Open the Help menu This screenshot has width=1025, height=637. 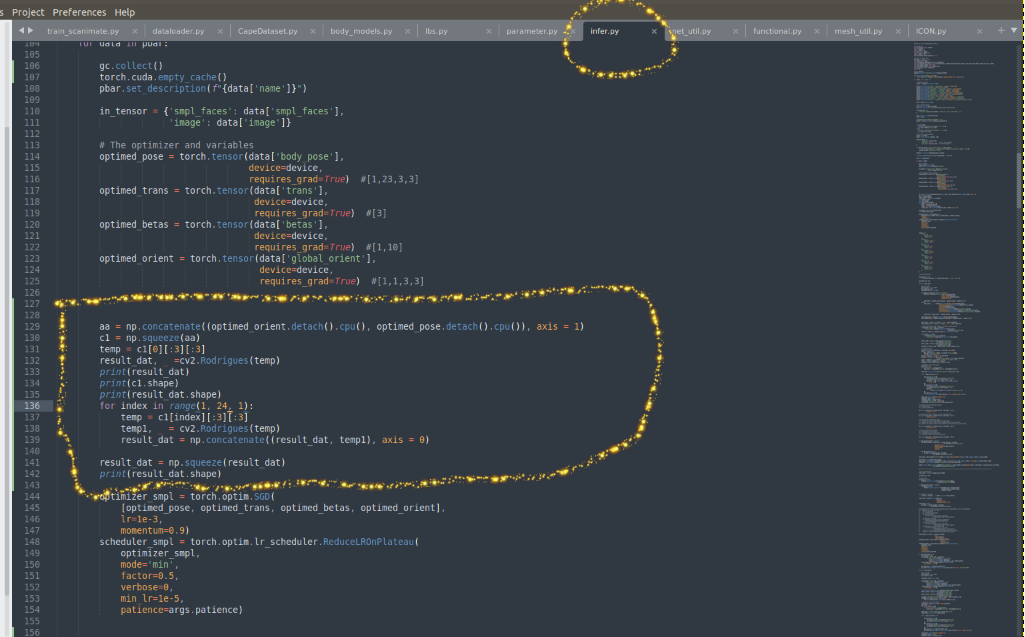tap(124, 12)
